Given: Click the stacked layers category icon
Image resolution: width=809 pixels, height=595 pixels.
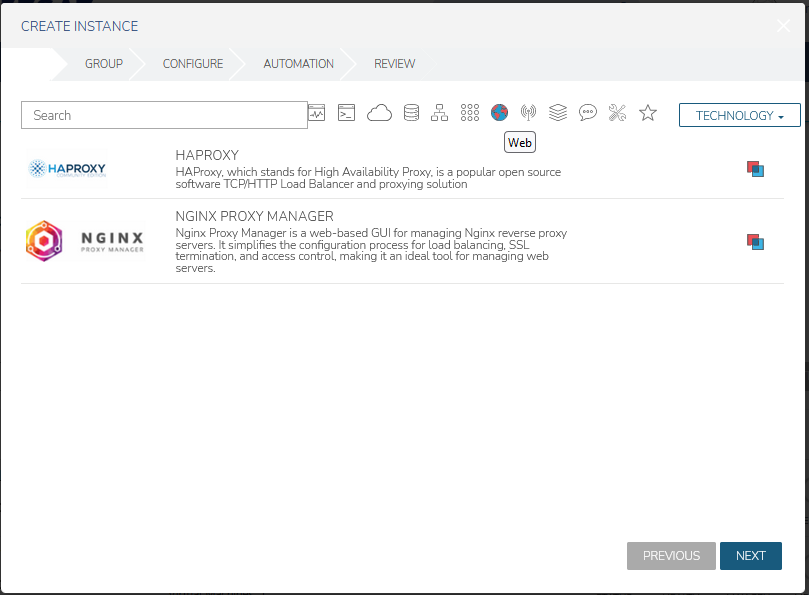Looking at the screenshot, I should pyautogui.click(x=558, y=114).
